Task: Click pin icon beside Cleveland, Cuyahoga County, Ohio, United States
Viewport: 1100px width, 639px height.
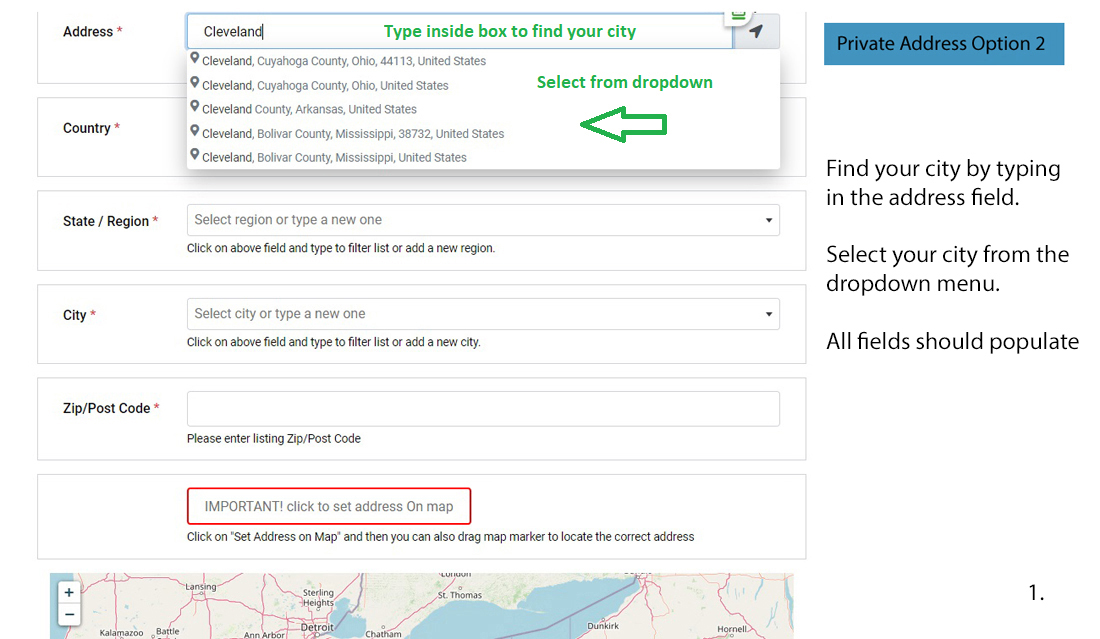Action: (195, 84)
